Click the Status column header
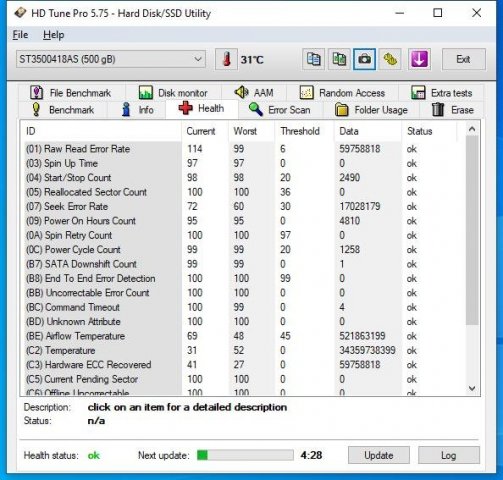Image resolution: width=503 pixels, height=480 pixels. click(x=429, y=131)
